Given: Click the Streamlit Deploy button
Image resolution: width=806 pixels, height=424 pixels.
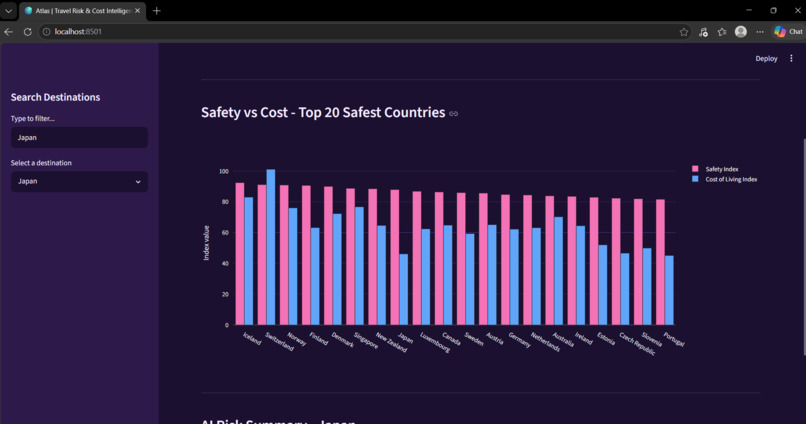Looking at the screenshot, I should click(766, 59).
